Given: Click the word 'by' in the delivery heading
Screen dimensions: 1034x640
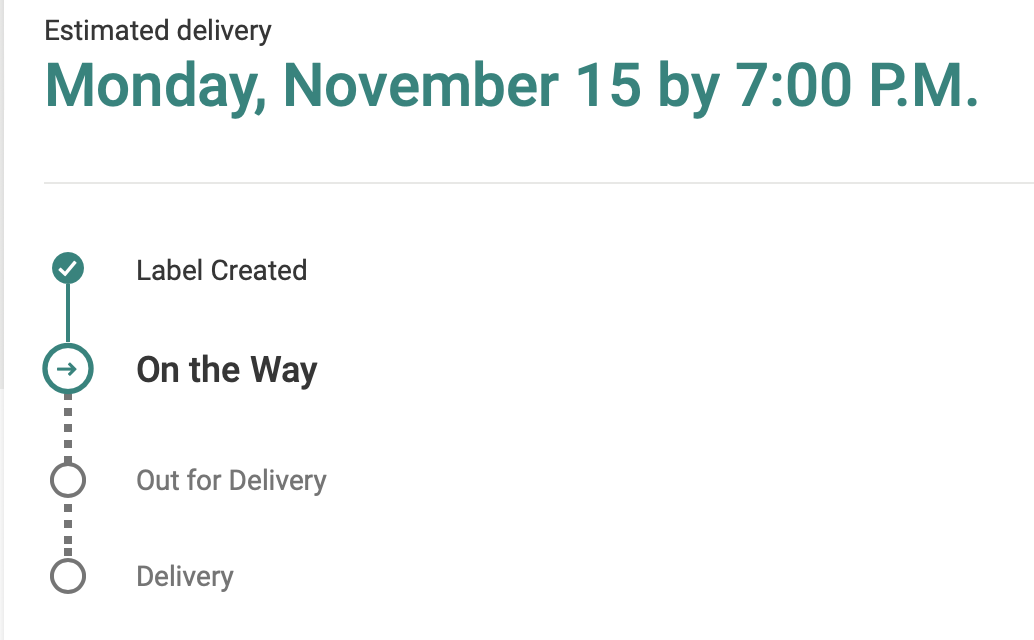Looking at the screenshot, I should [x=688, y=86].
